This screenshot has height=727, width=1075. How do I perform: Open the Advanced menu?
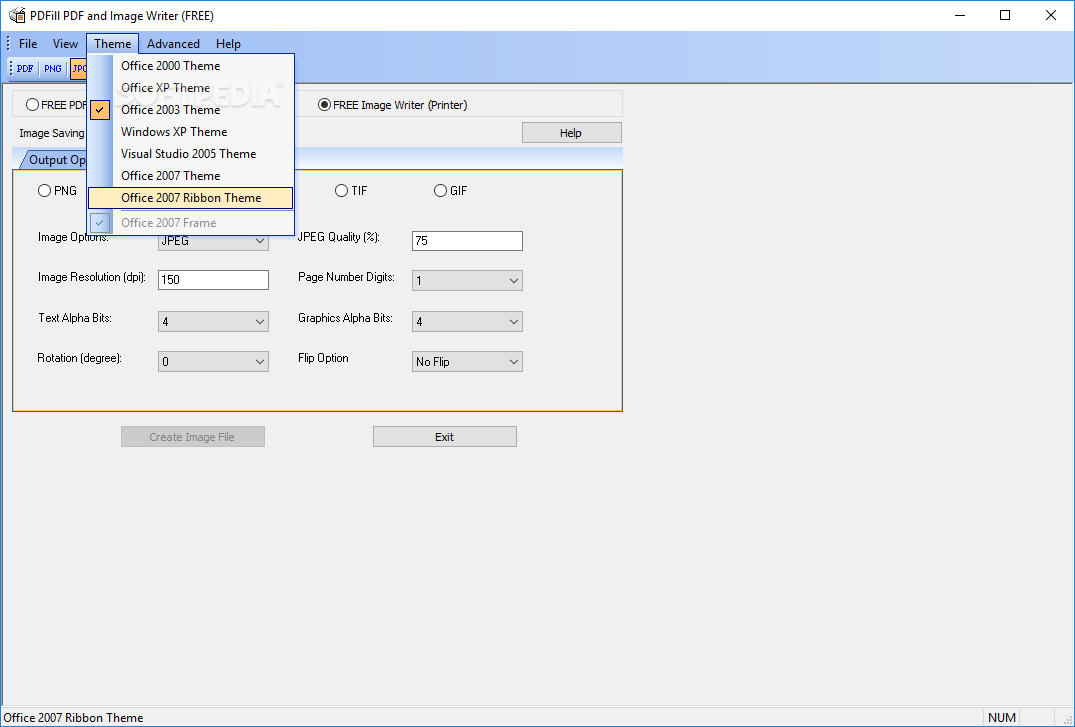coord(173,43)
